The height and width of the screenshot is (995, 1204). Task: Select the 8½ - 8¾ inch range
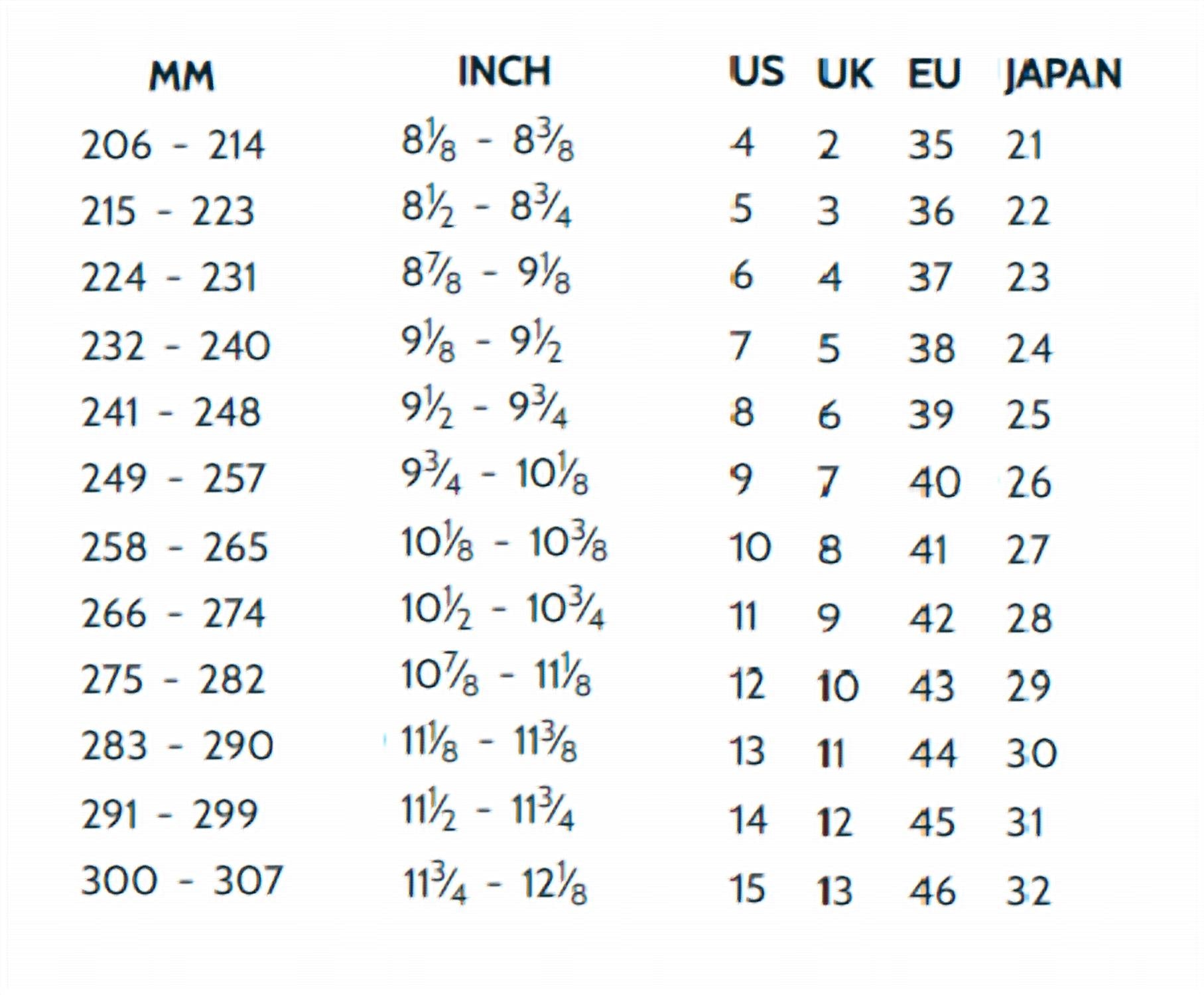pyautogui.click(x=486, y=209)
